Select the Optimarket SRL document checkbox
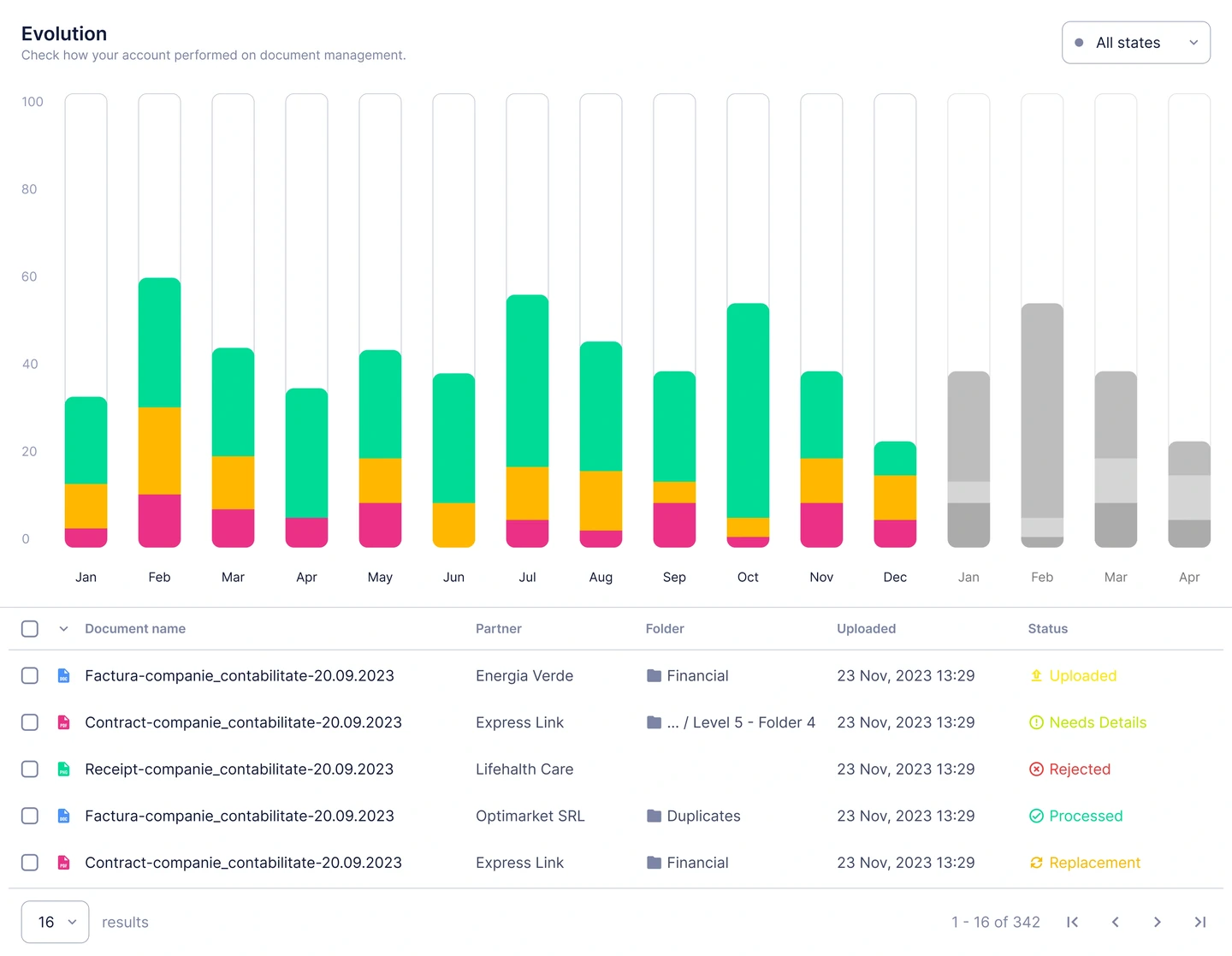 tap(30, 816)
